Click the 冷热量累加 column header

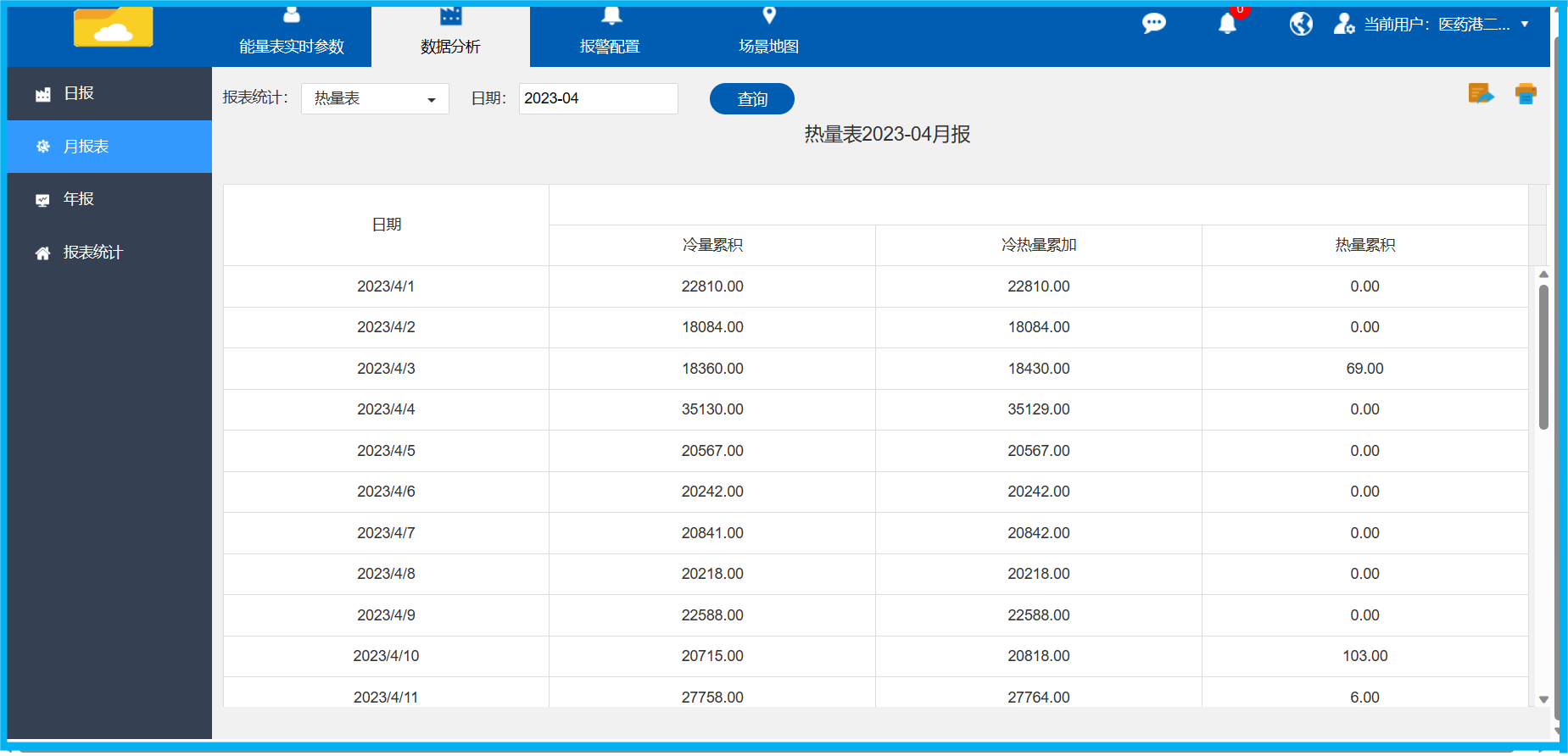click(1039, 245)
